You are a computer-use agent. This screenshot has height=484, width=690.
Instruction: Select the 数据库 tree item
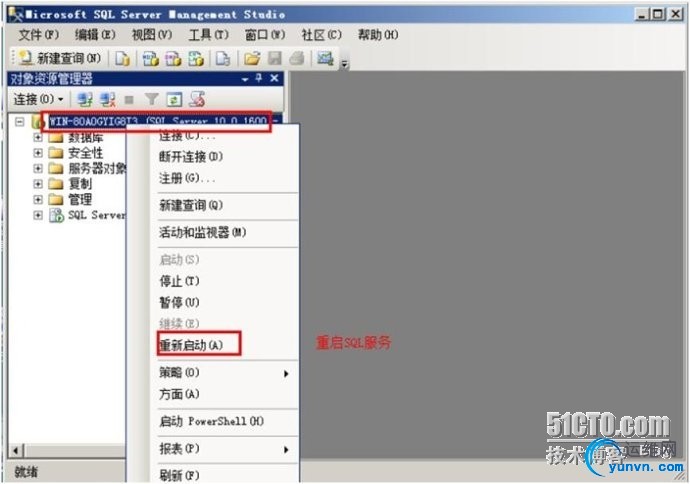point(85,138)
